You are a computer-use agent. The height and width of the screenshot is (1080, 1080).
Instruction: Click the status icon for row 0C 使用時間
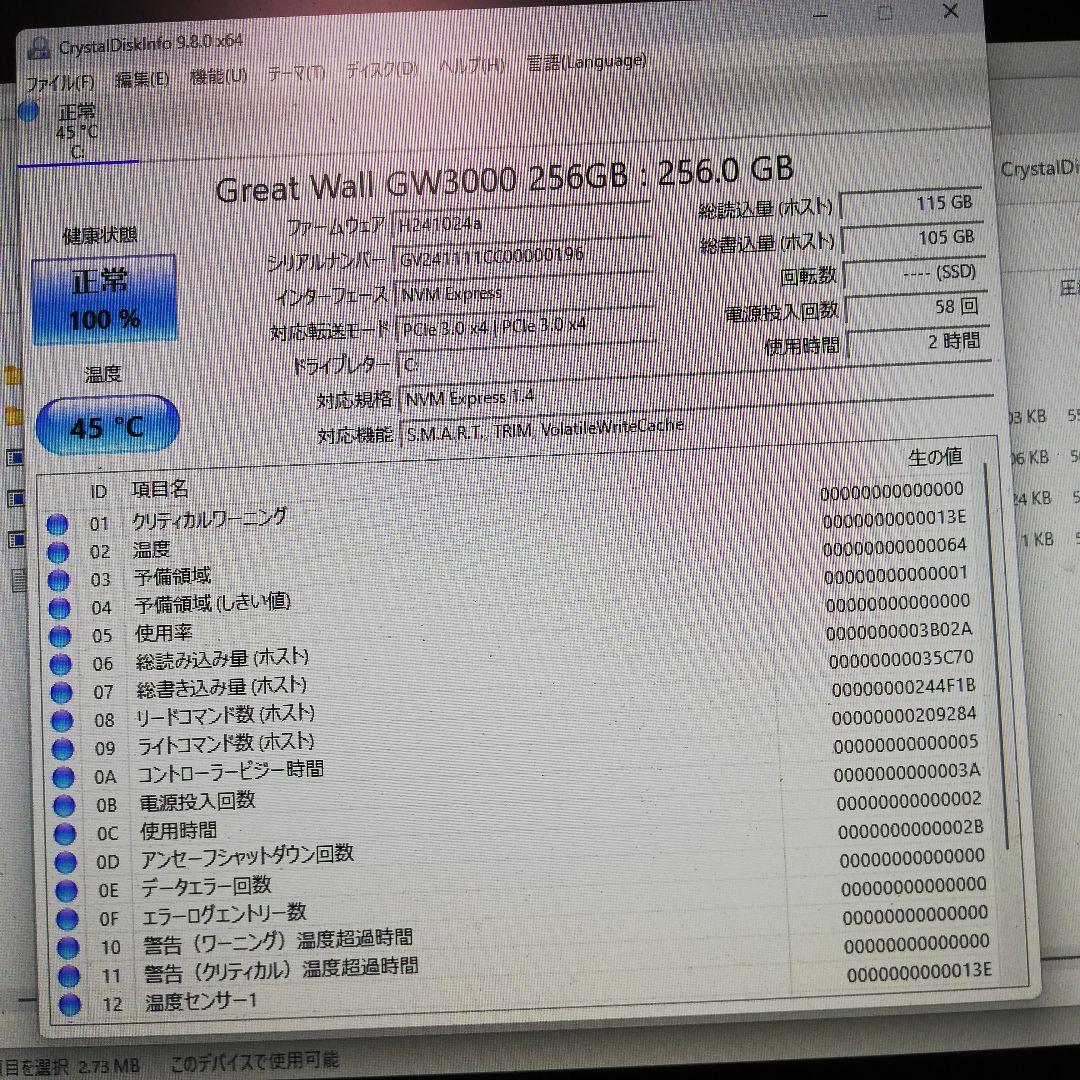65,834
